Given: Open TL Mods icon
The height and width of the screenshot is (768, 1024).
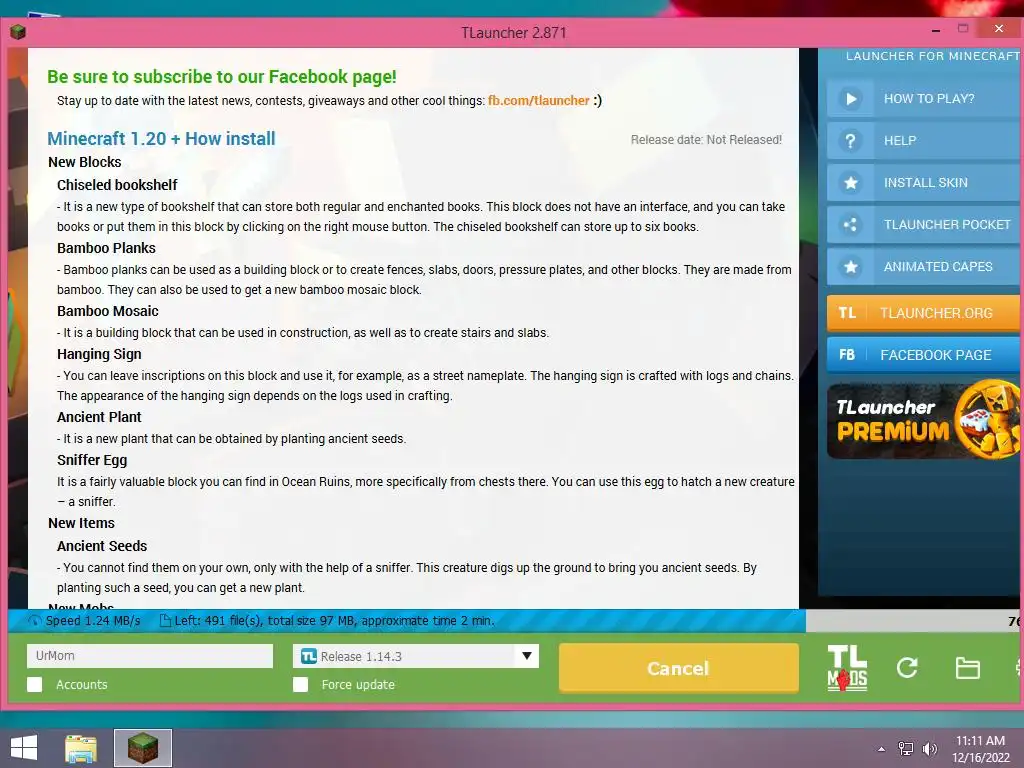Looking at the screenshot, I should coord(847,667).
